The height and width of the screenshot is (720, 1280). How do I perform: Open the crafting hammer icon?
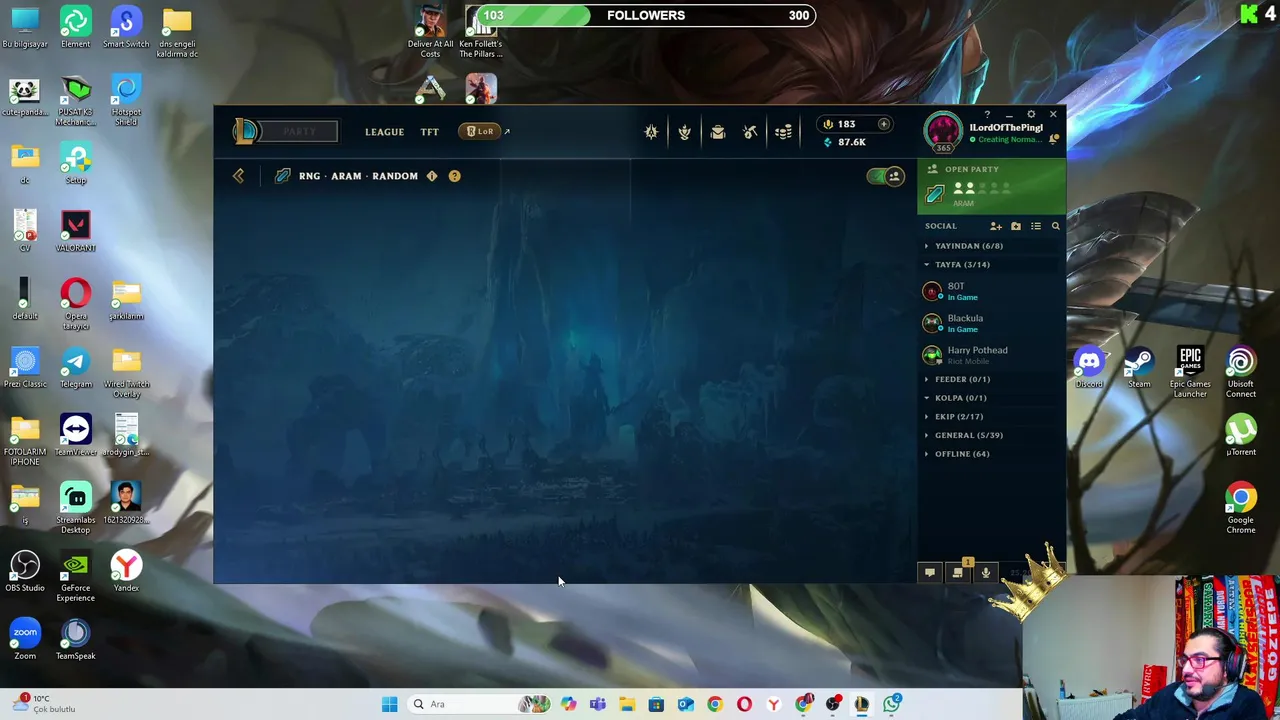750,132
